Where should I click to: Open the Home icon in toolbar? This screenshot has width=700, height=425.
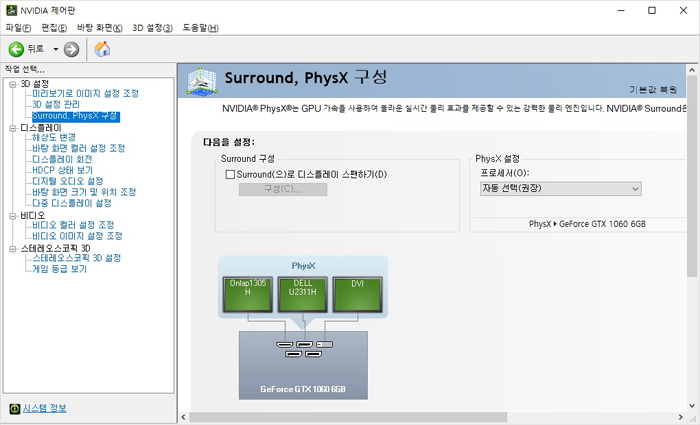pyautogui.click(x=102, y=49)
